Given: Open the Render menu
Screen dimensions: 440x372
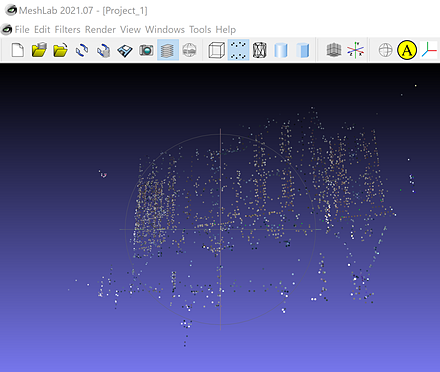Looking at the screenshot, I should pos(100,30).
